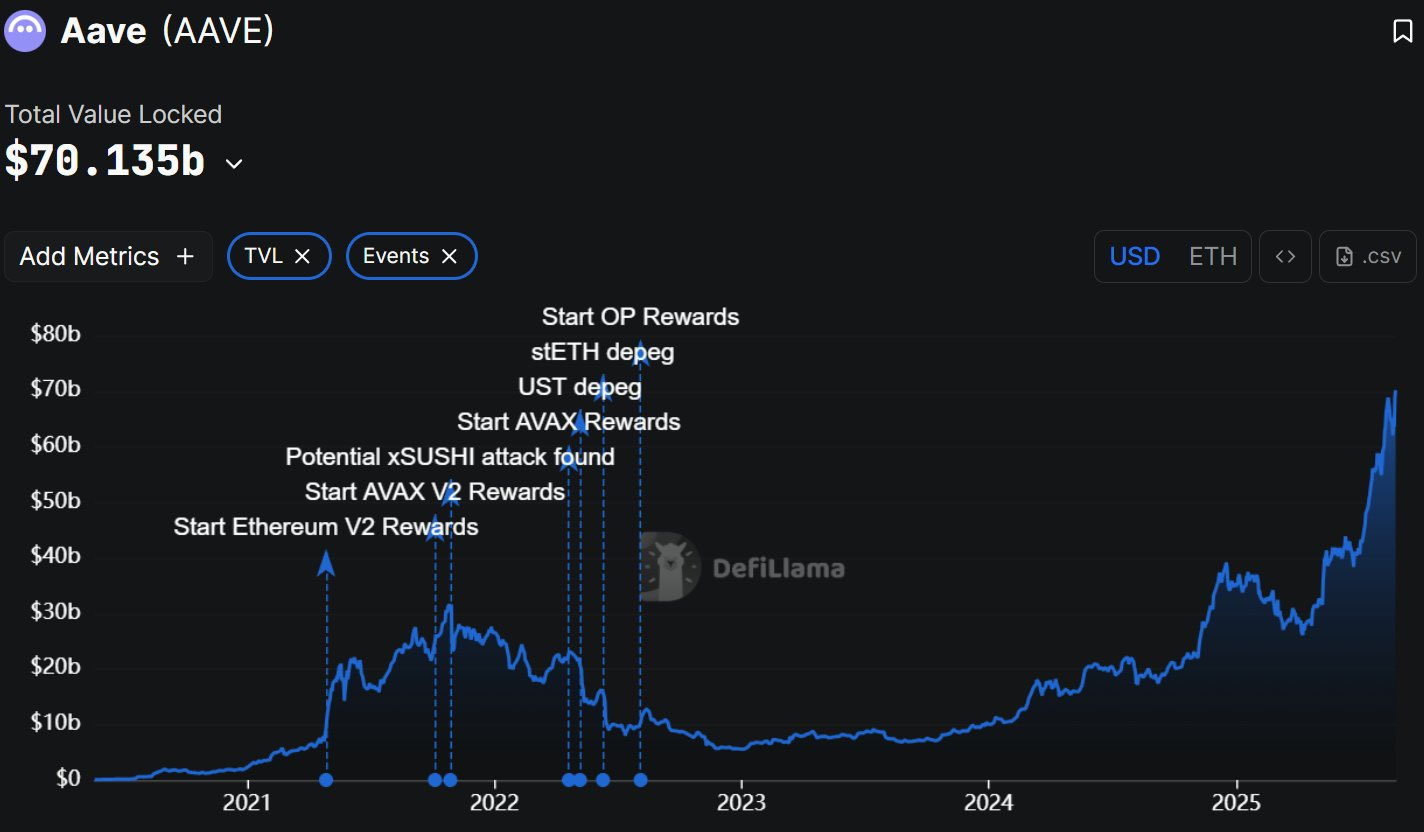Click the 2023 x-axis label
The width and height of the screenshot is (1424, 832).
[x=741, y=803]
